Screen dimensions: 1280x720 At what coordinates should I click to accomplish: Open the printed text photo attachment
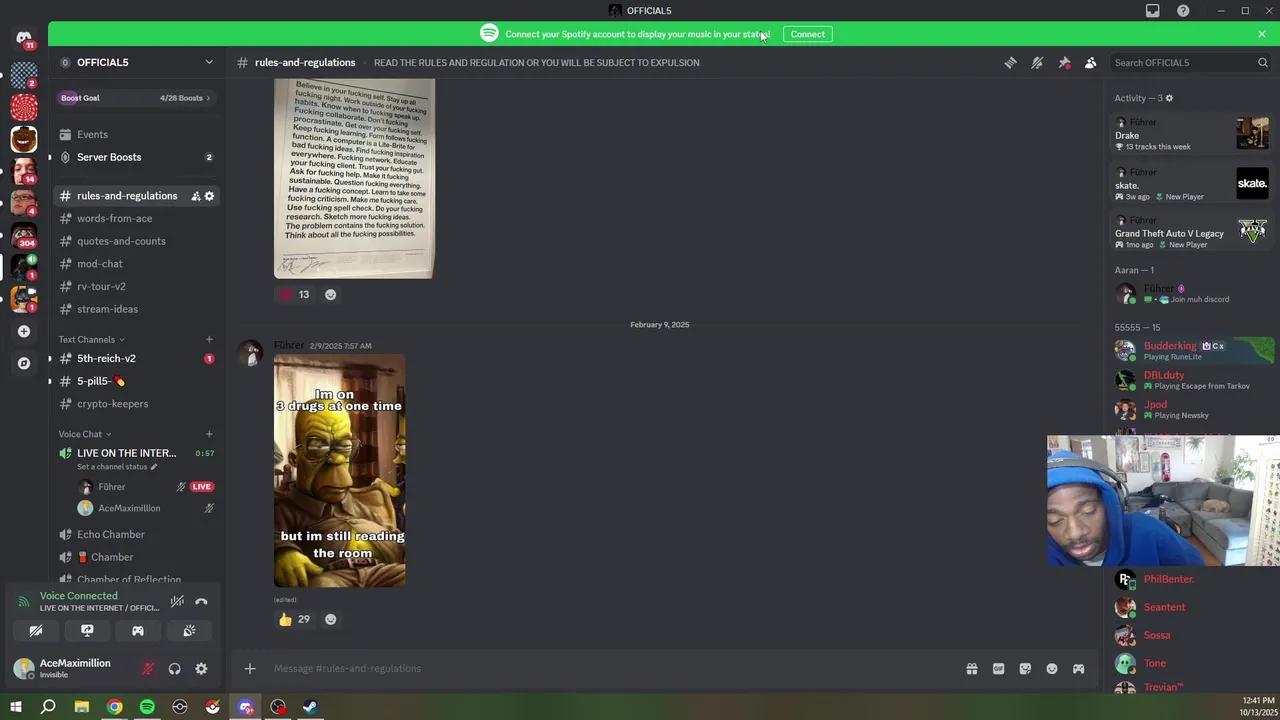[x=354, y=178]
